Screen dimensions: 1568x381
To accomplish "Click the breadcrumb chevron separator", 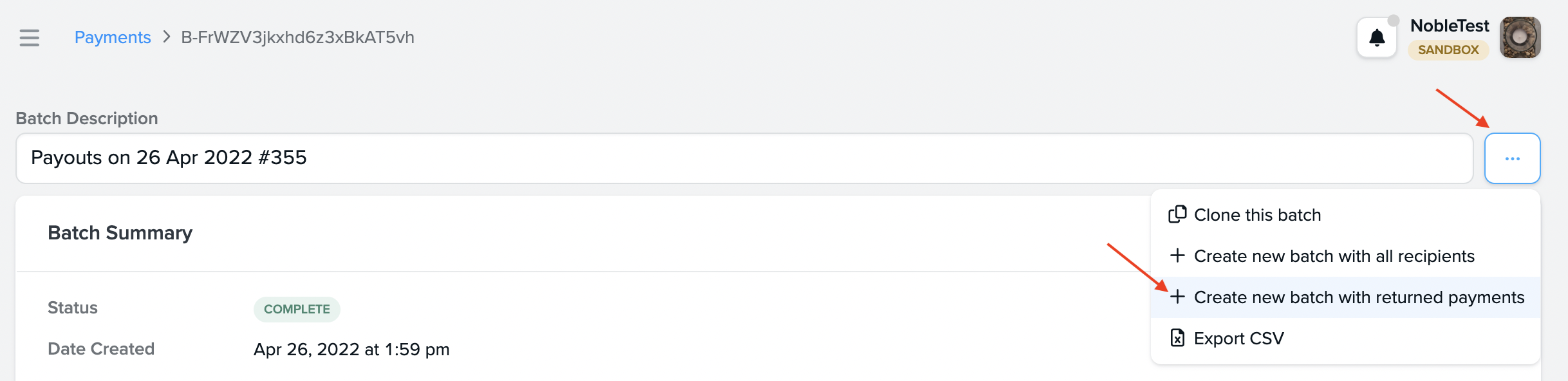I will pos(167,37).
